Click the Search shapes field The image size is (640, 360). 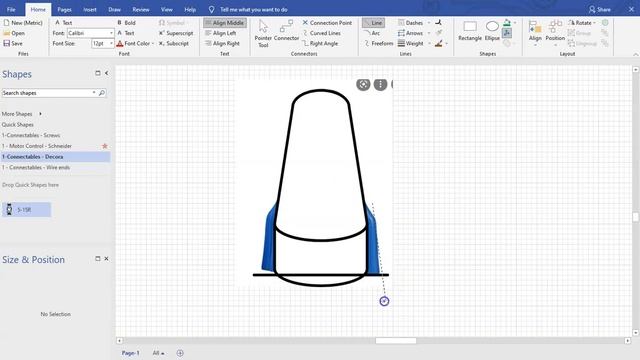click(48, 93)
